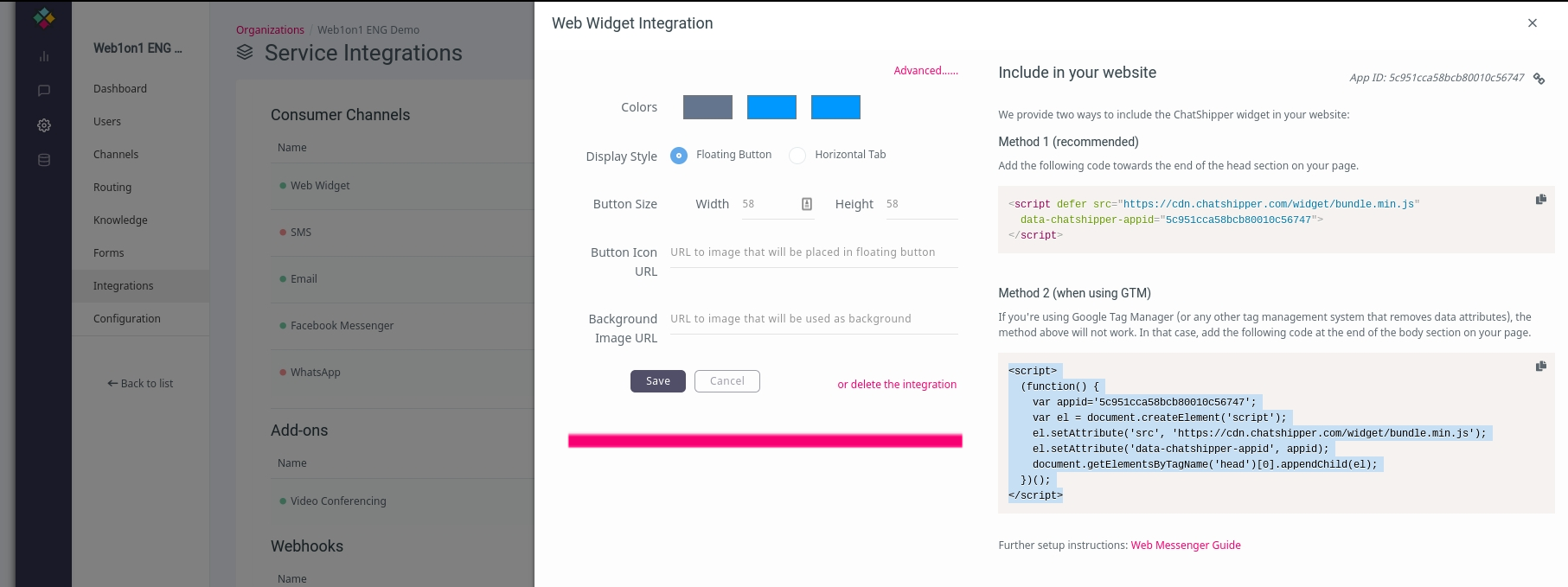Screen dimensions: 1568x587
Task: Open the Web Widget channel row
Action: point(402,186)
